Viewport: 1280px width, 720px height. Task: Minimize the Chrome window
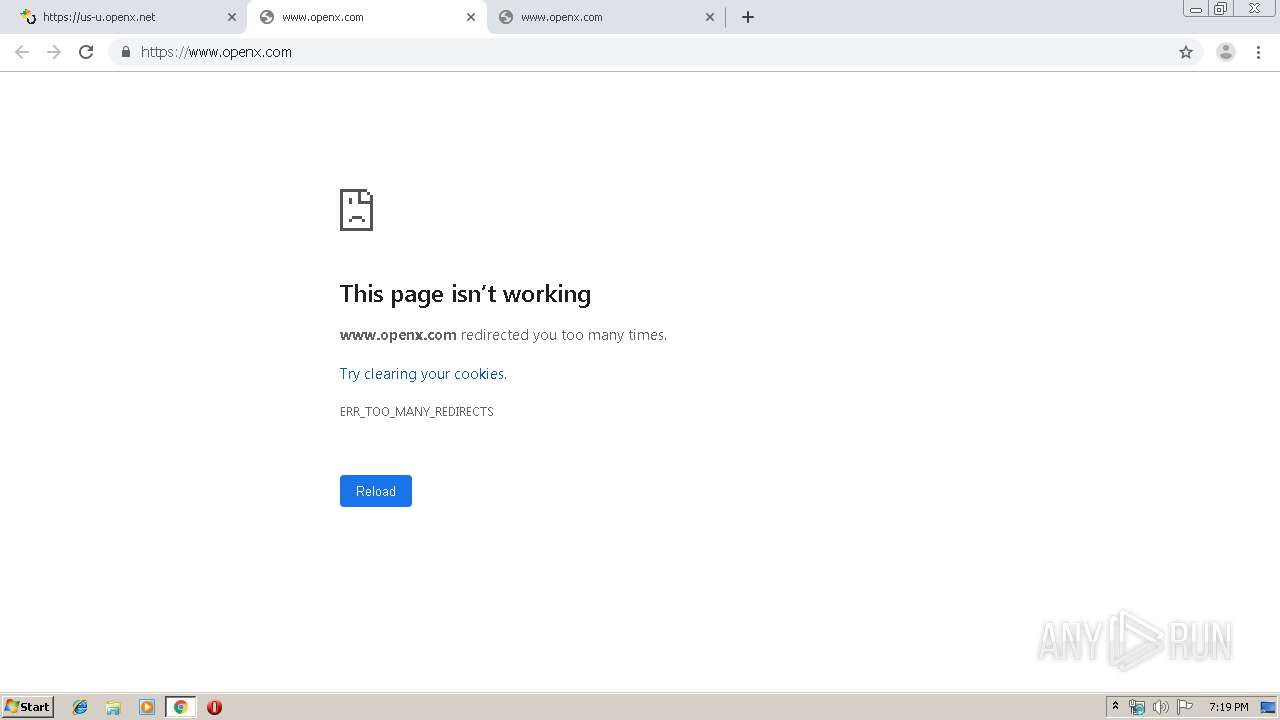(x=1196, y=9)
